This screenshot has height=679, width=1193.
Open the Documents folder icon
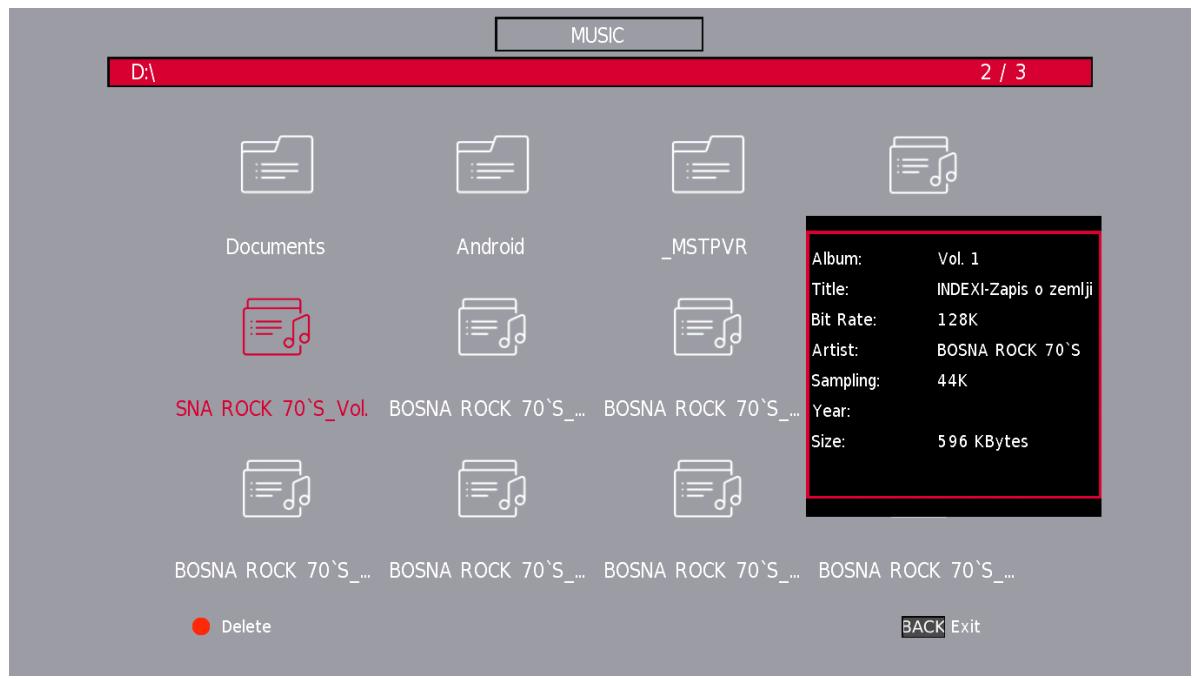[275, 165]
